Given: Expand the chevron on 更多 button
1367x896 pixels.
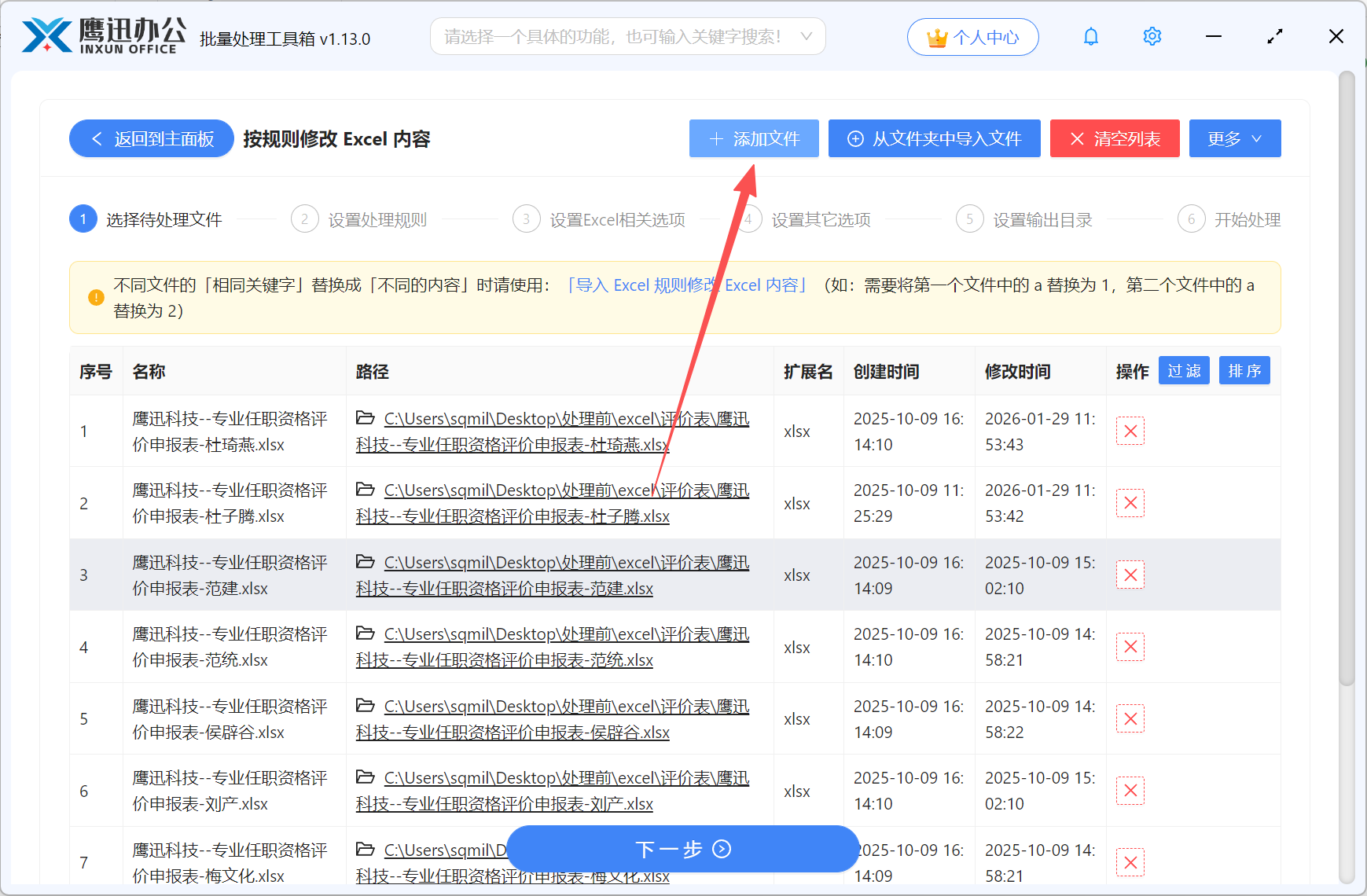Looking at the screenshot, I should point(1255,138).
